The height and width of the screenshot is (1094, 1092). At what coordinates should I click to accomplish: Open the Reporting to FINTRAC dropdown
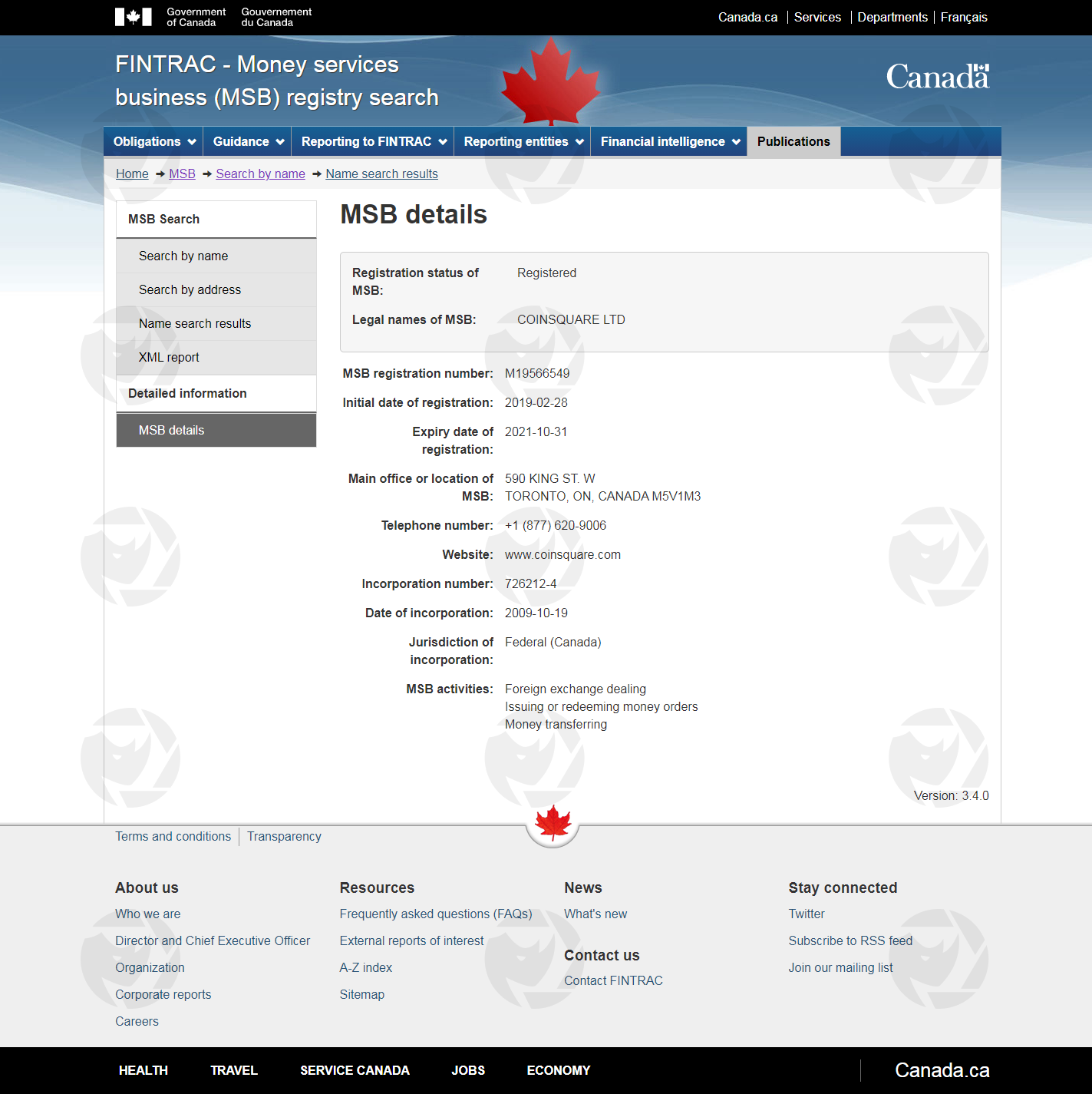[x=373, y=141]
